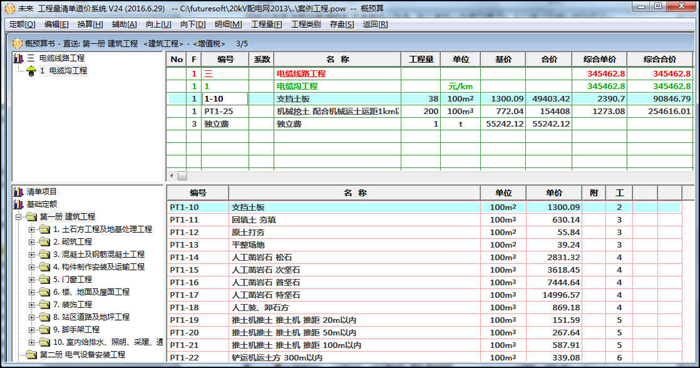Click the horizontal scrollbar thumb of upper table

click(183, 176)
